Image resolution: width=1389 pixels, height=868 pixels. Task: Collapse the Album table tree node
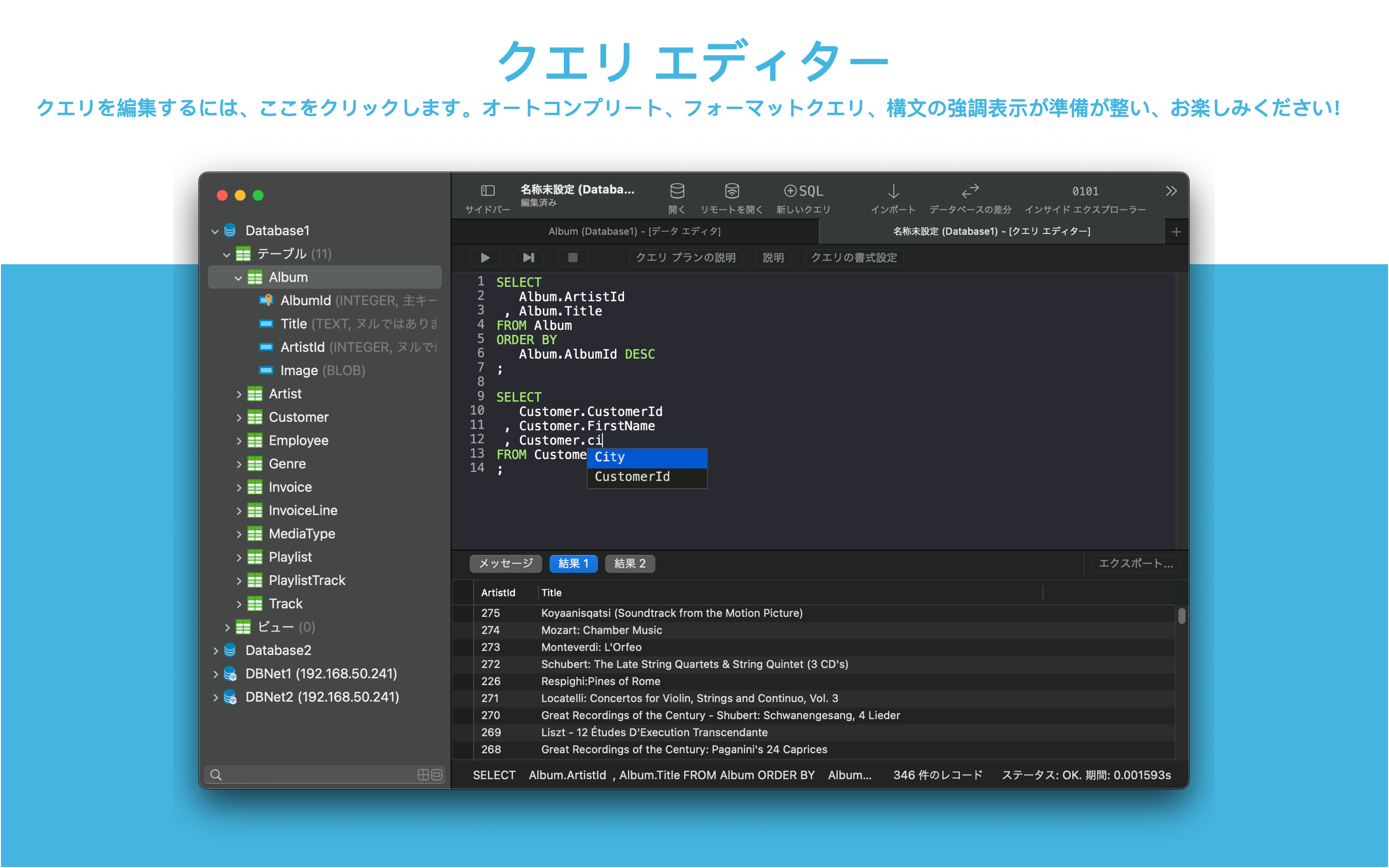(238, 278)
